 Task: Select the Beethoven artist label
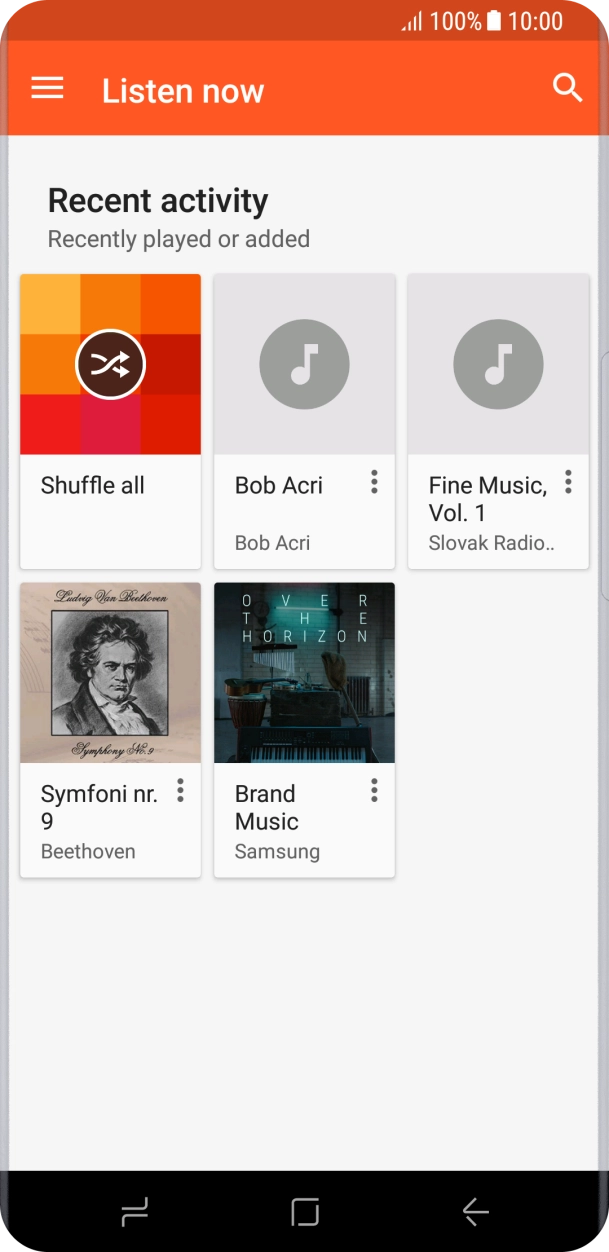88,852
